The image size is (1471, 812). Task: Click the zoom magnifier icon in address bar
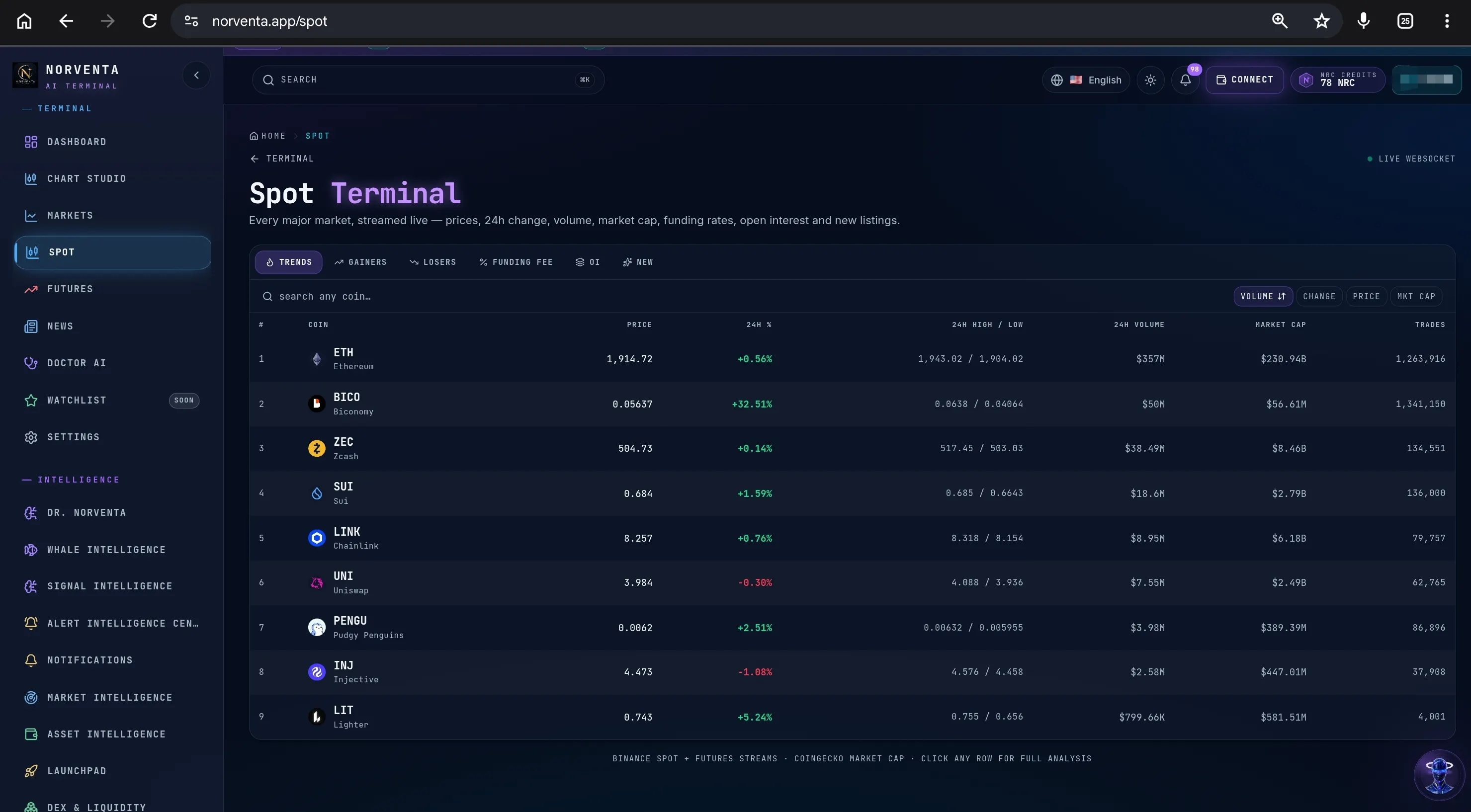[1280, 21]
